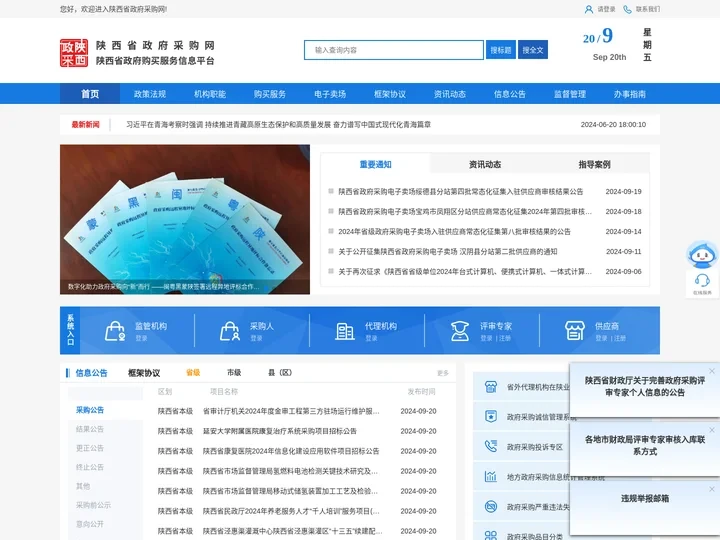
Task: Open 陕西省康复医院2024年信息化建设 announcement
Action: pyautogui.click(x=291, y=451)
